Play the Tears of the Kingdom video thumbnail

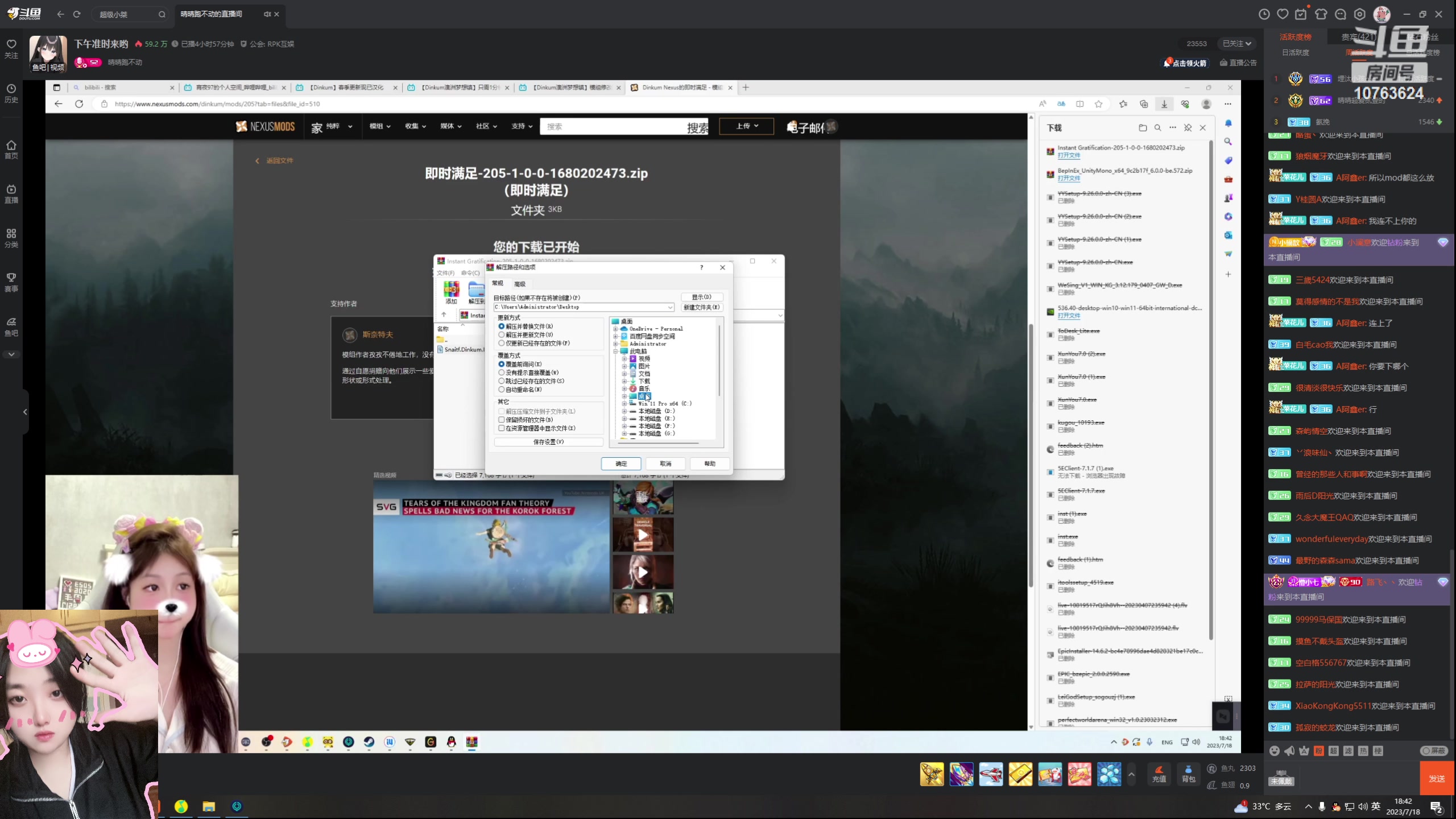pyautogui.click(x=491, y=547)
